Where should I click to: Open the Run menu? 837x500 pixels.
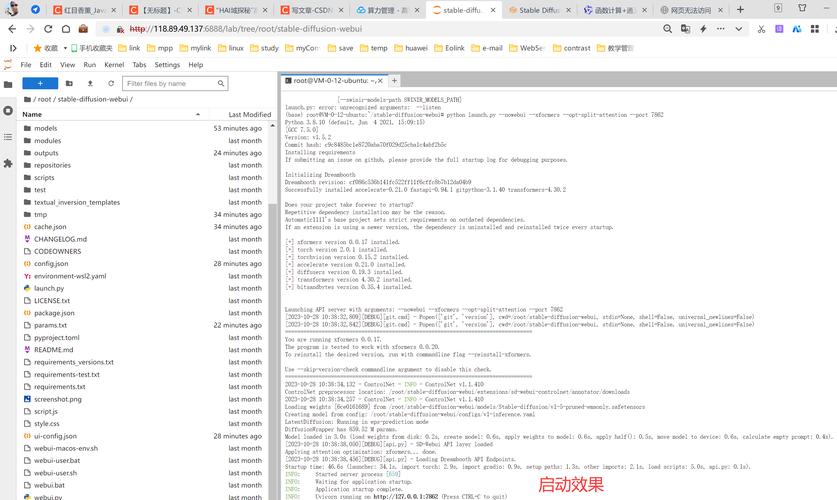pos(90,65)
